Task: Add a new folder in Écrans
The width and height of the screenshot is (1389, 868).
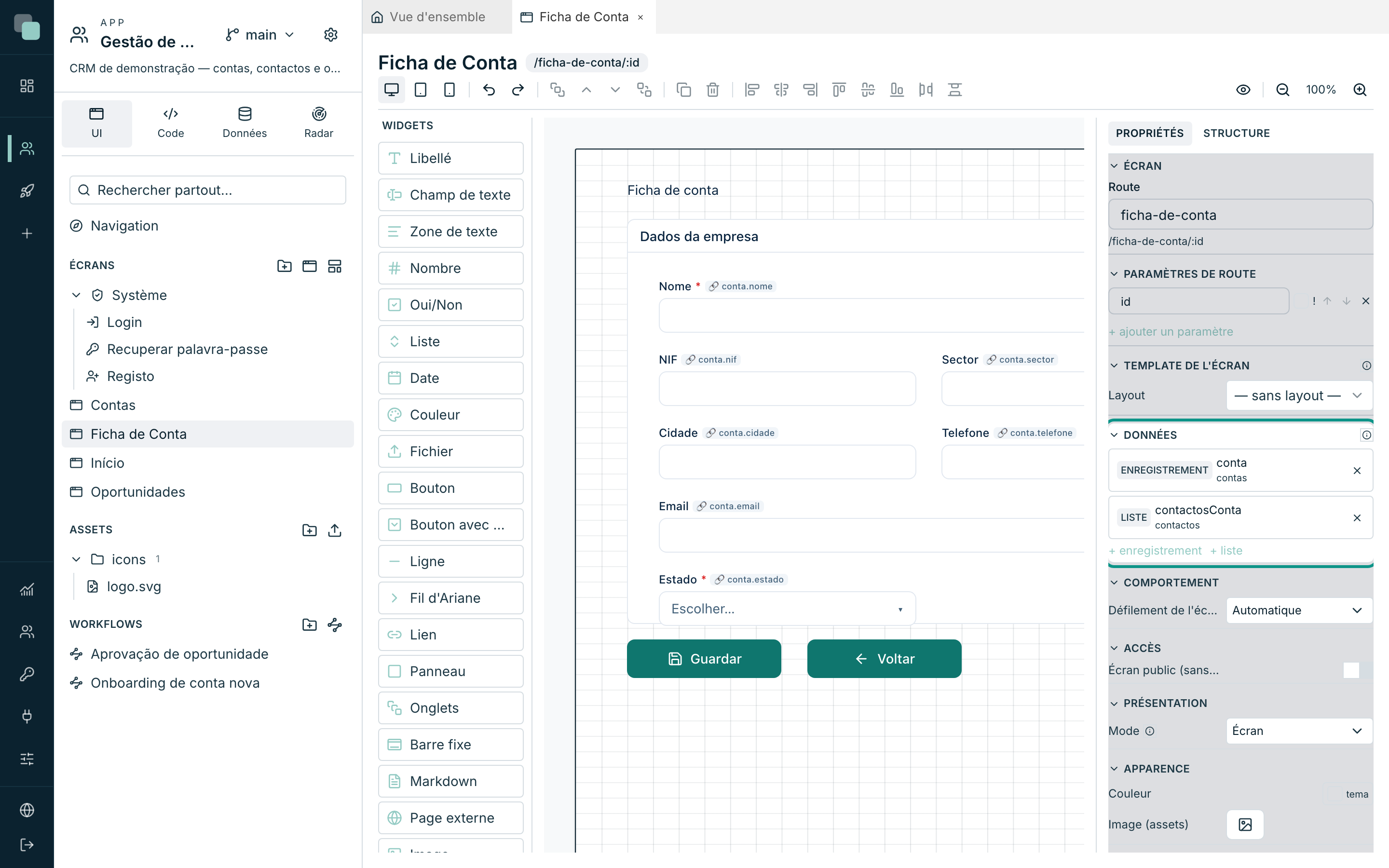Action: pyautogui.click(x=284, y=266)
